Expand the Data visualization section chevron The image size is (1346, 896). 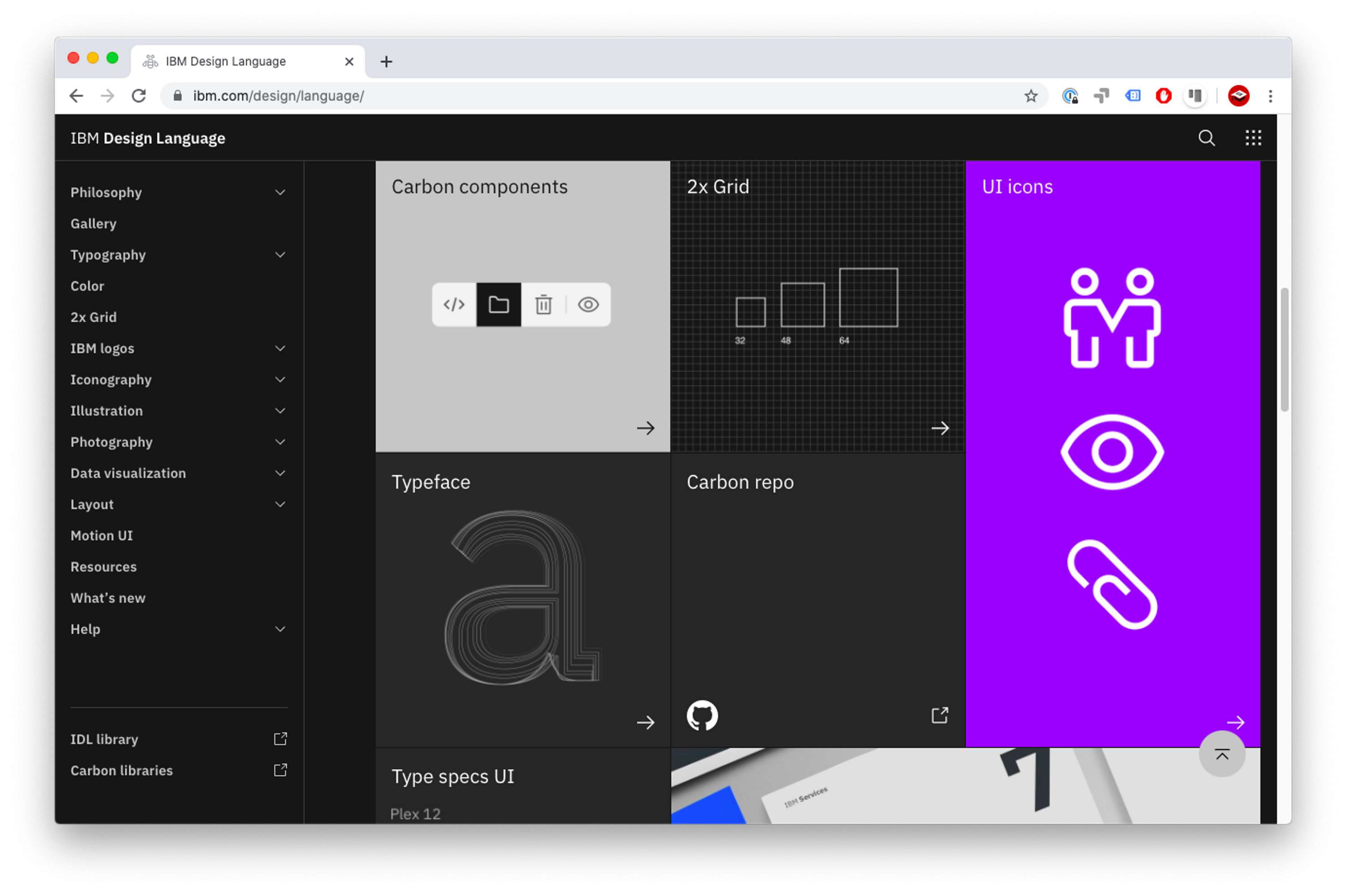280,473
